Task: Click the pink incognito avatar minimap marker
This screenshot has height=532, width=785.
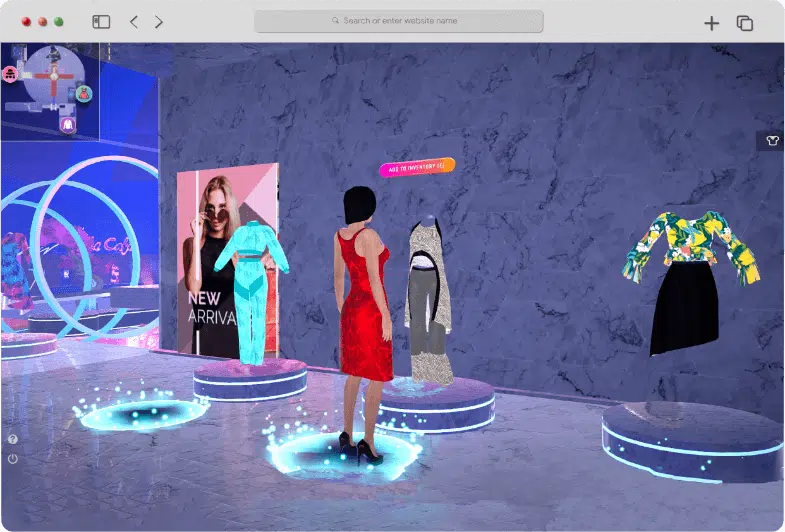Action: (10, 73)
